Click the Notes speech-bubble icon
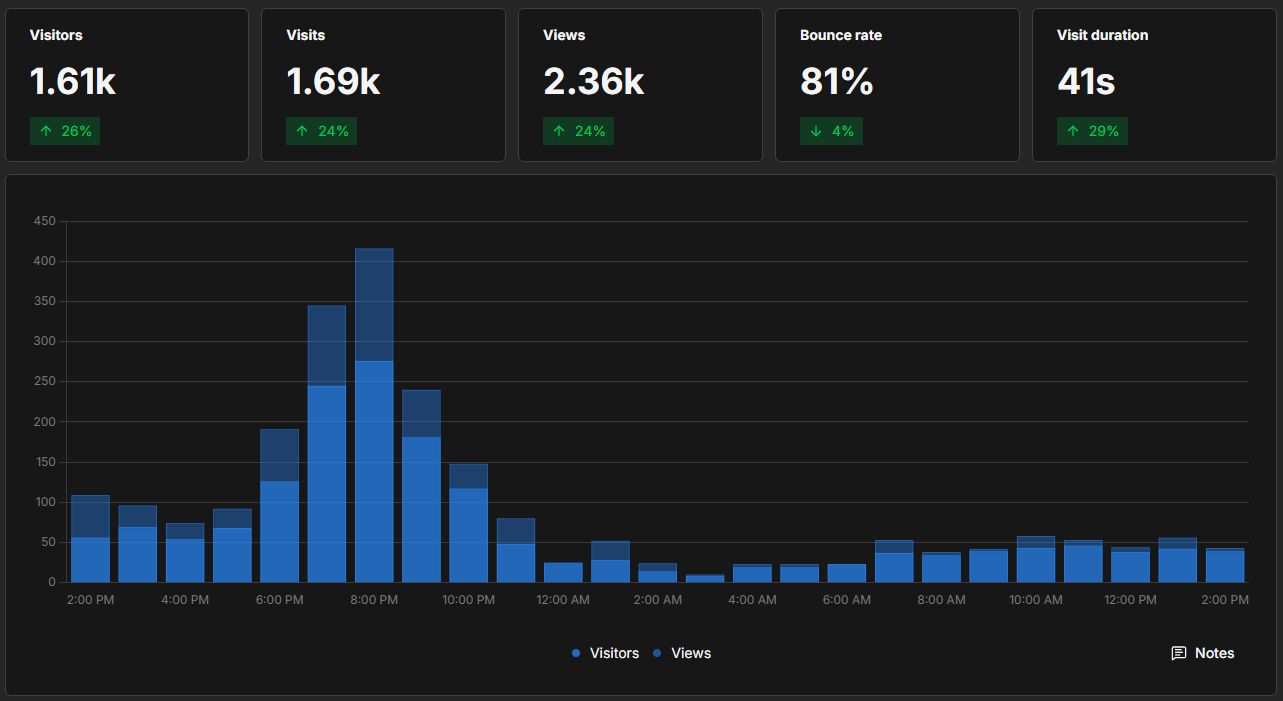 1179,653
